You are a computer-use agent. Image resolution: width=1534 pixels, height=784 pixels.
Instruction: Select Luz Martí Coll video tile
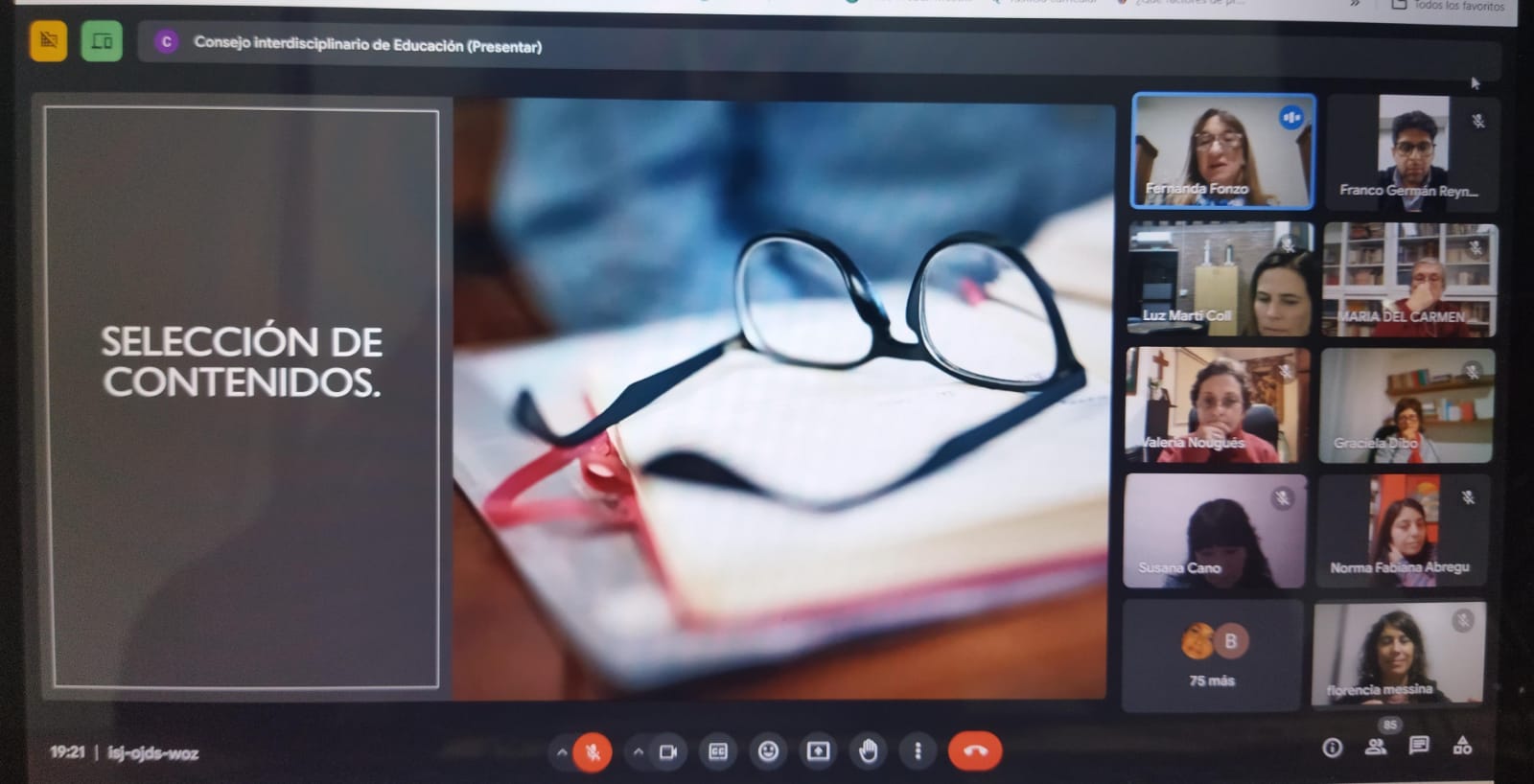1220,279
